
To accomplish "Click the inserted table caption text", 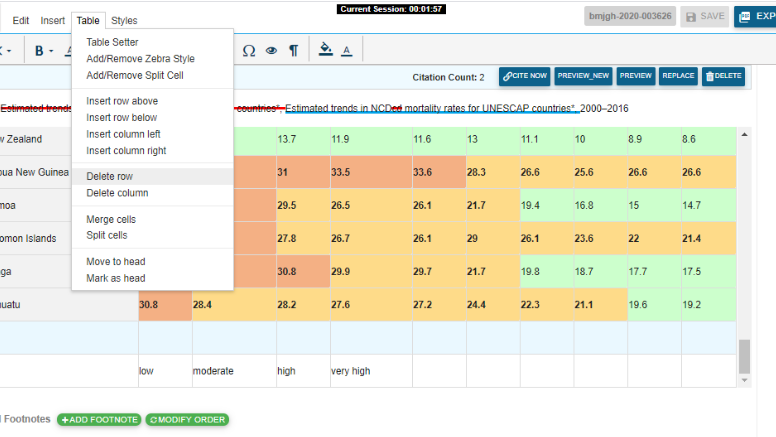I will pyautogui.click(x=432, y=108).
